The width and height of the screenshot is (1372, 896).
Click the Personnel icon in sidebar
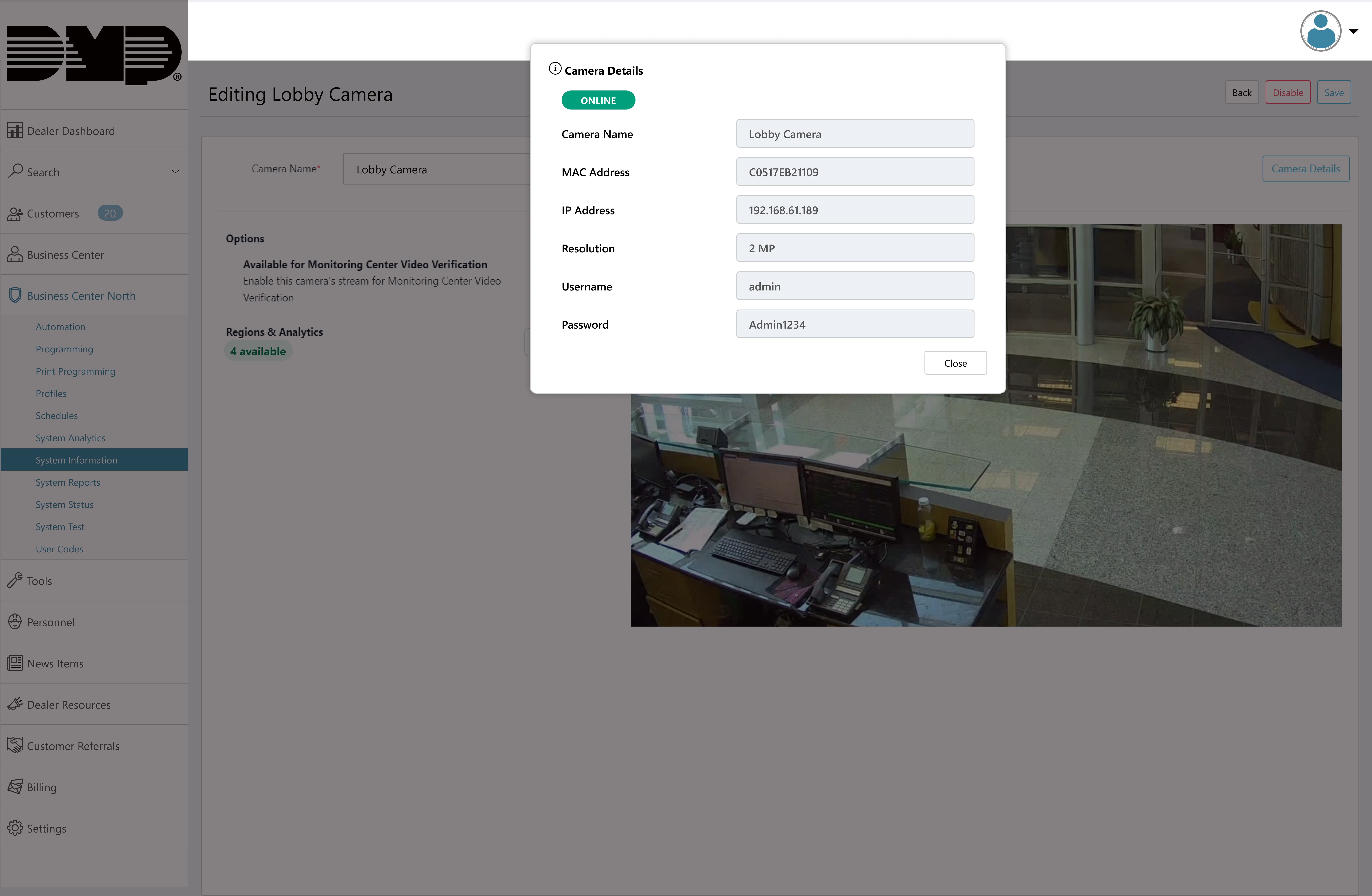click(x=15, y=622)
